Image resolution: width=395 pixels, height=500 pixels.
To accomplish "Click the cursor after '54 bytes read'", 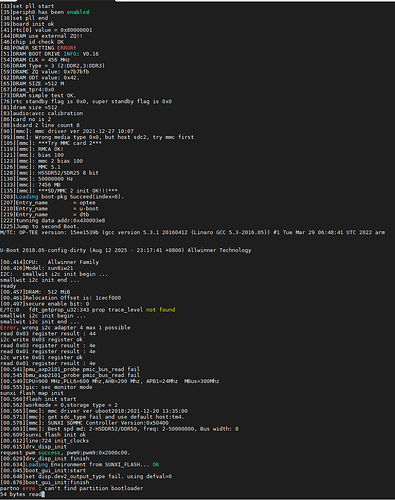I will pyautogui.click(x=43, y=494).
